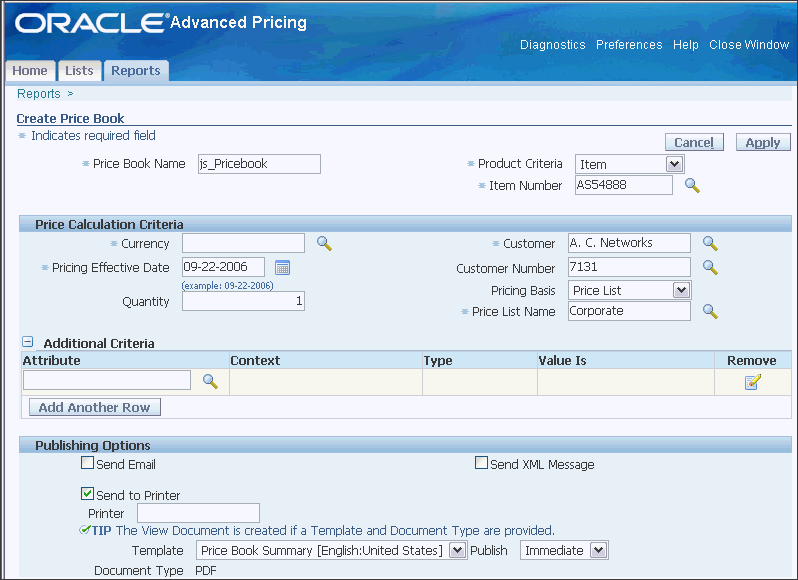Focus the Price List Name field
798x580 pixels.
point(629,311)
